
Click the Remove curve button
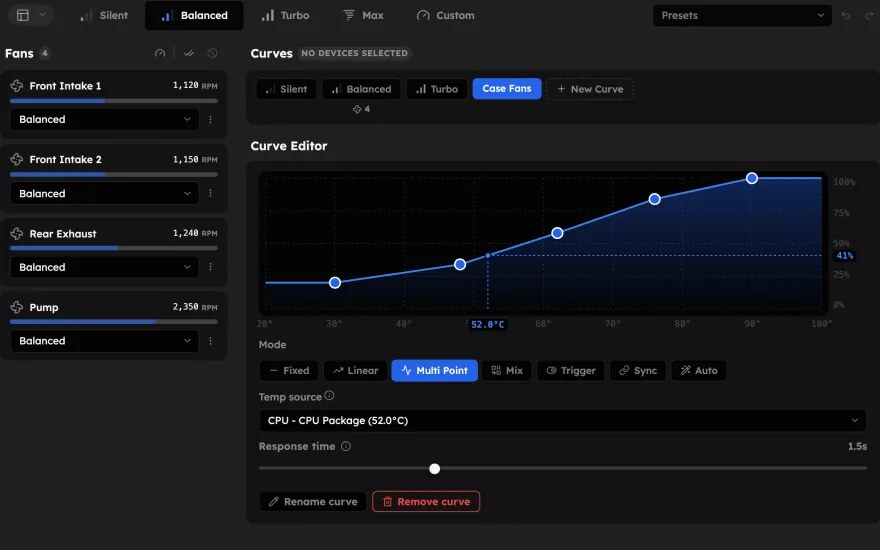click(x=426, y=502)
